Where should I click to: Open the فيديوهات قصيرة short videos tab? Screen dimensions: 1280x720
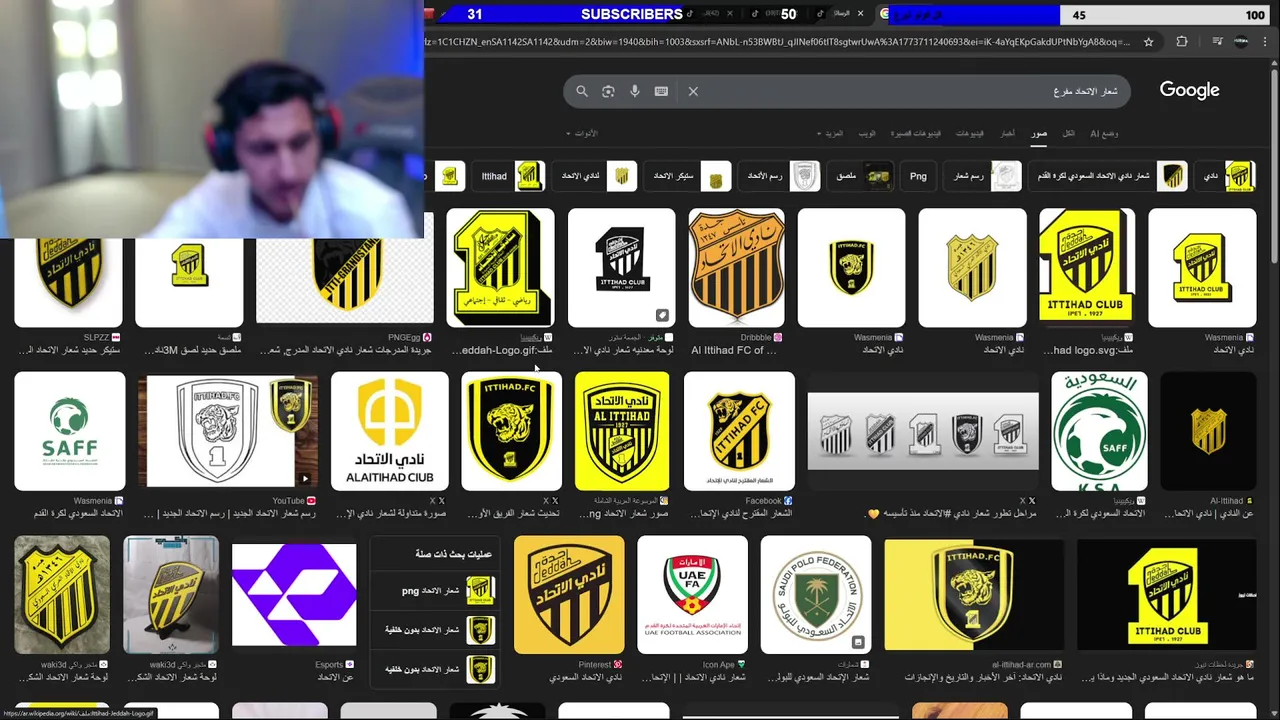[915, 133]
